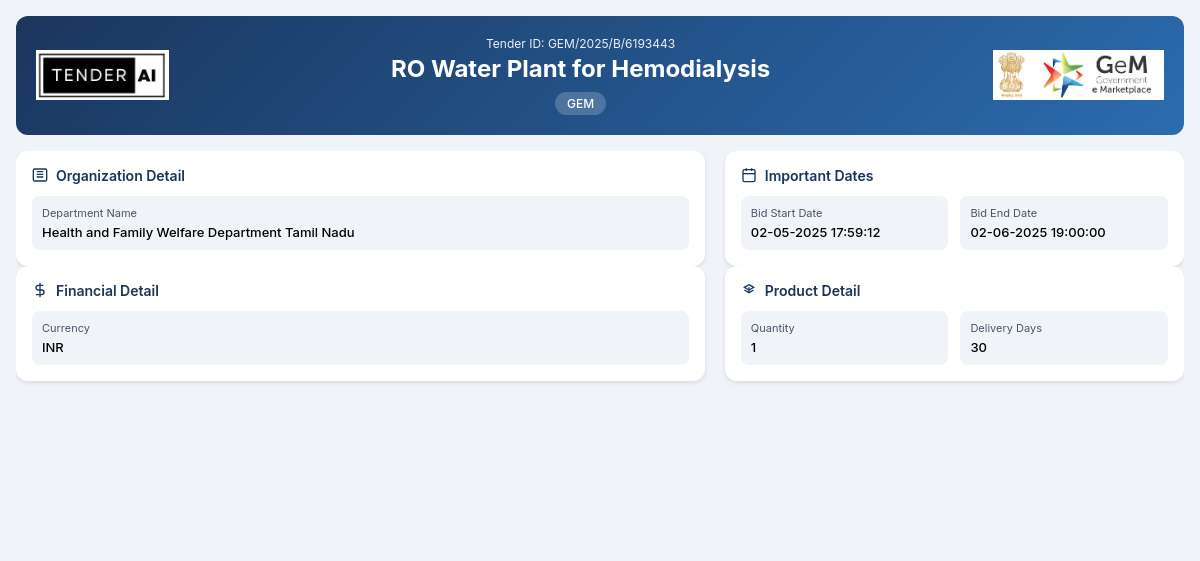Image resolution: width=1200 pixels, height=561 pixels.
Task: Select the Bid Start Date field
Action: click(x=844, y=223)
